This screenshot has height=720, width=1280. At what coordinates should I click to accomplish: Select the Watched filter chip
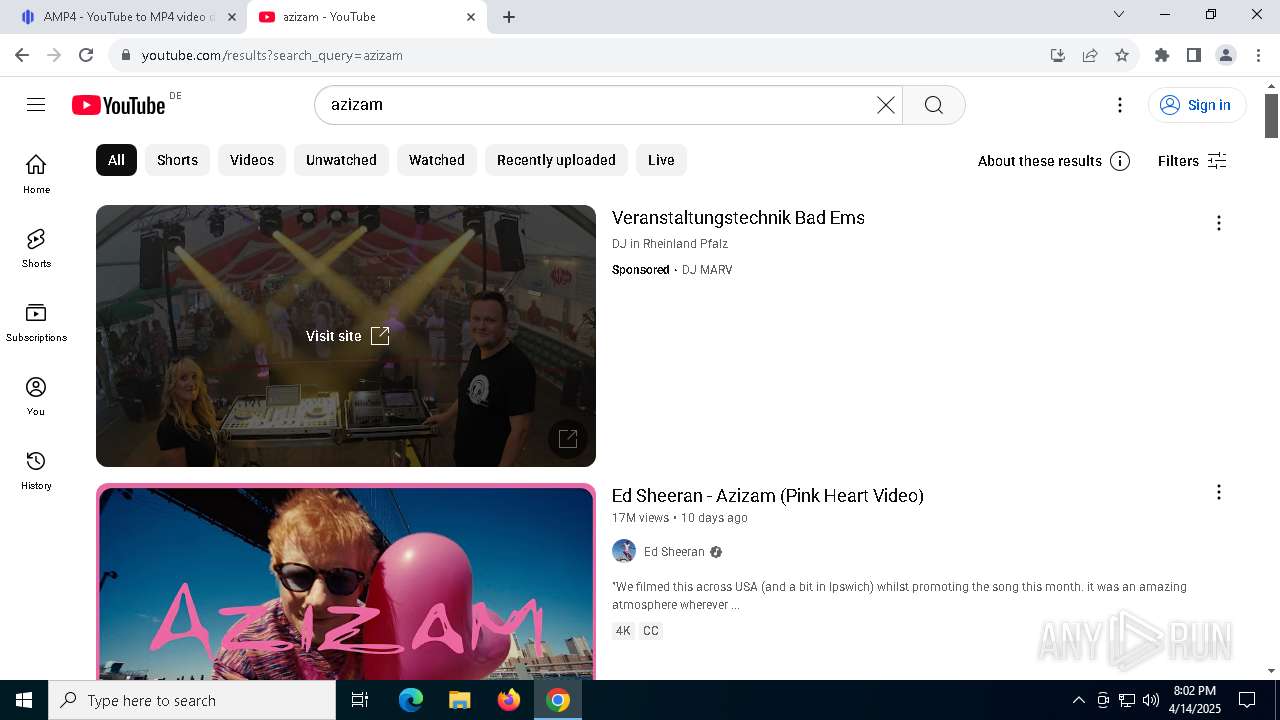pos(437,160)
